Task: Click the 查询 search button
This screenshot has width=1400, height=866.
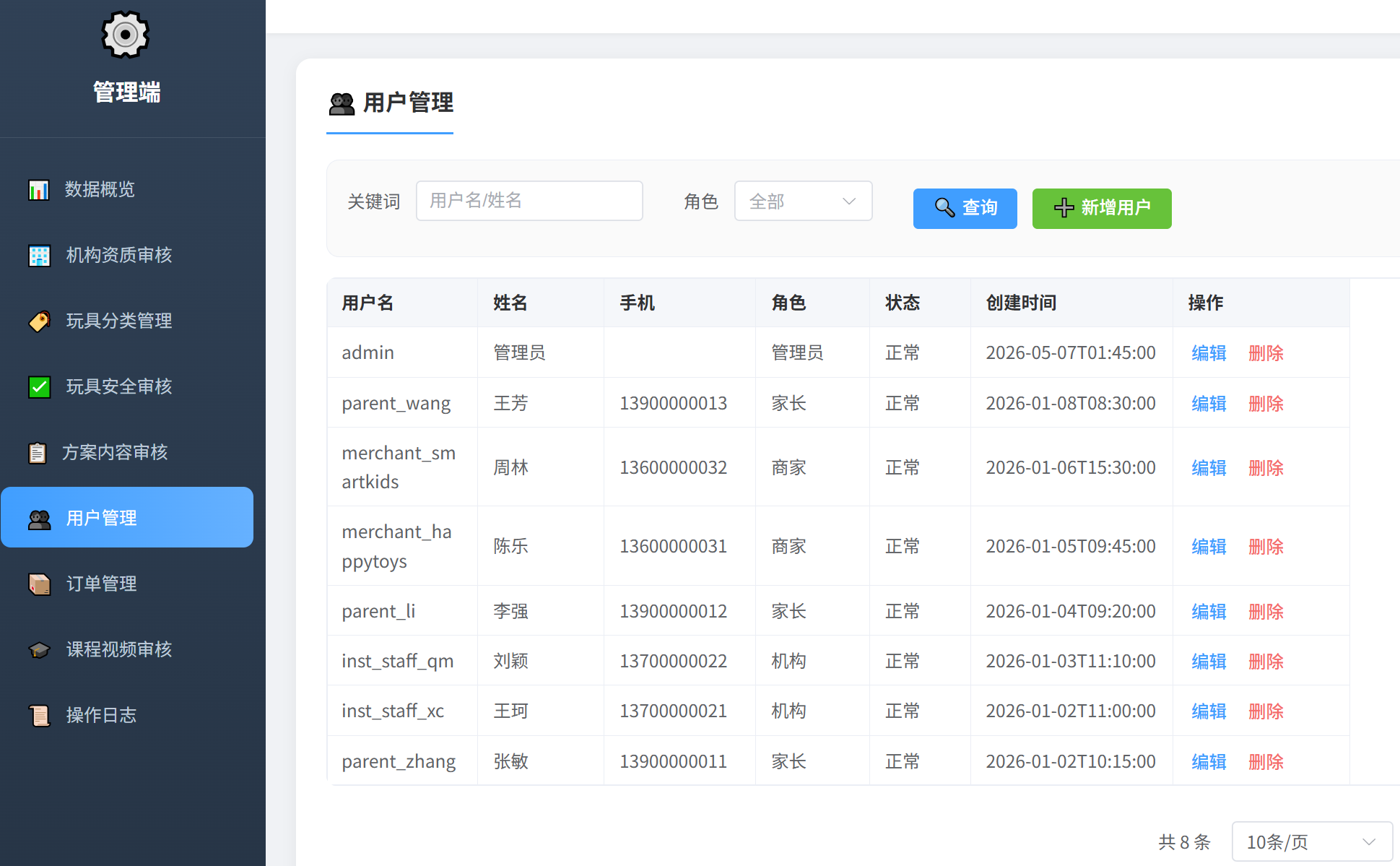Action: tap(965, 208)
